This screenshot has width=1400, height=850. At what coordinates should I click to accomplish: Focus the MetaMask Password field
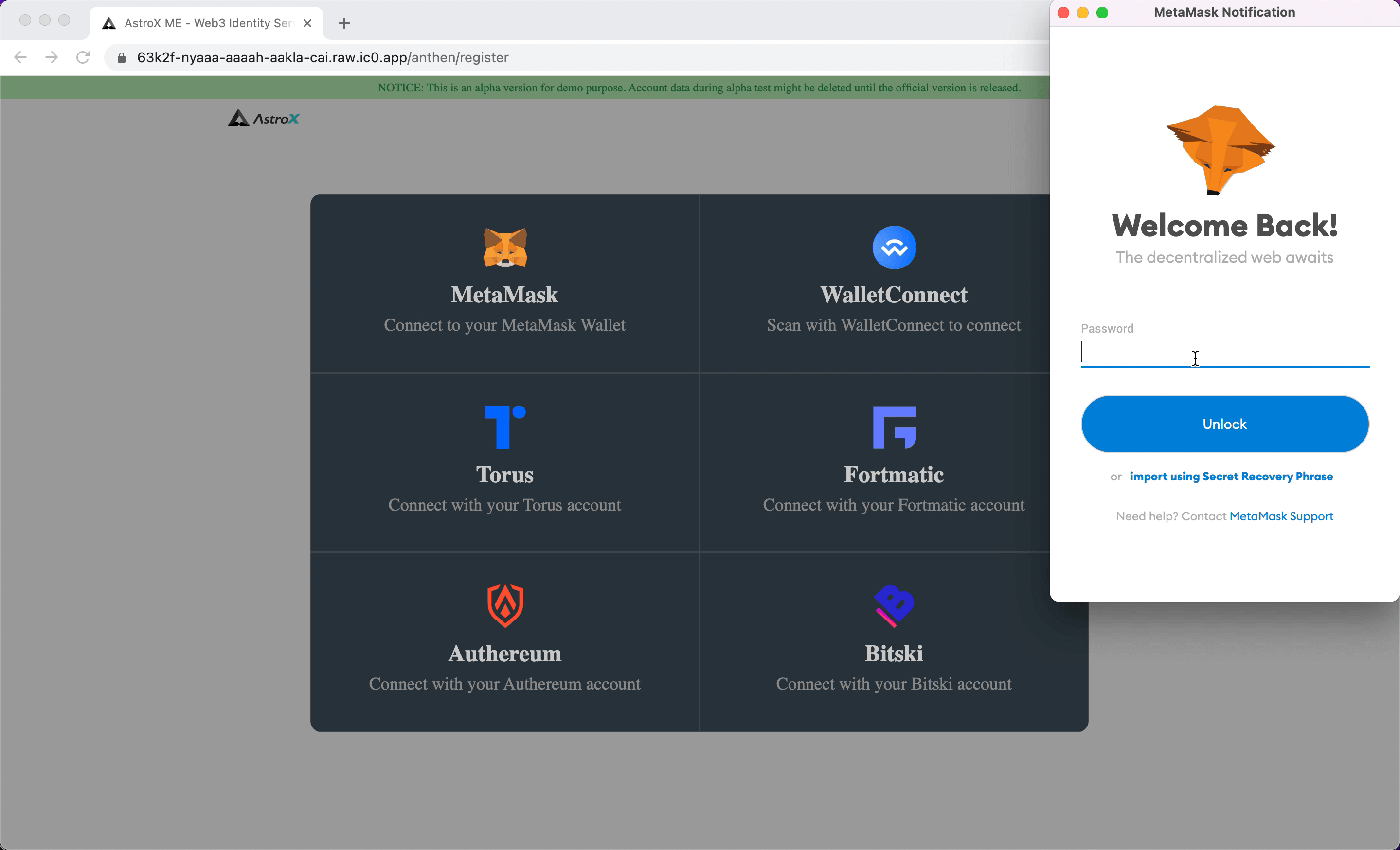tap(1224, 352)
